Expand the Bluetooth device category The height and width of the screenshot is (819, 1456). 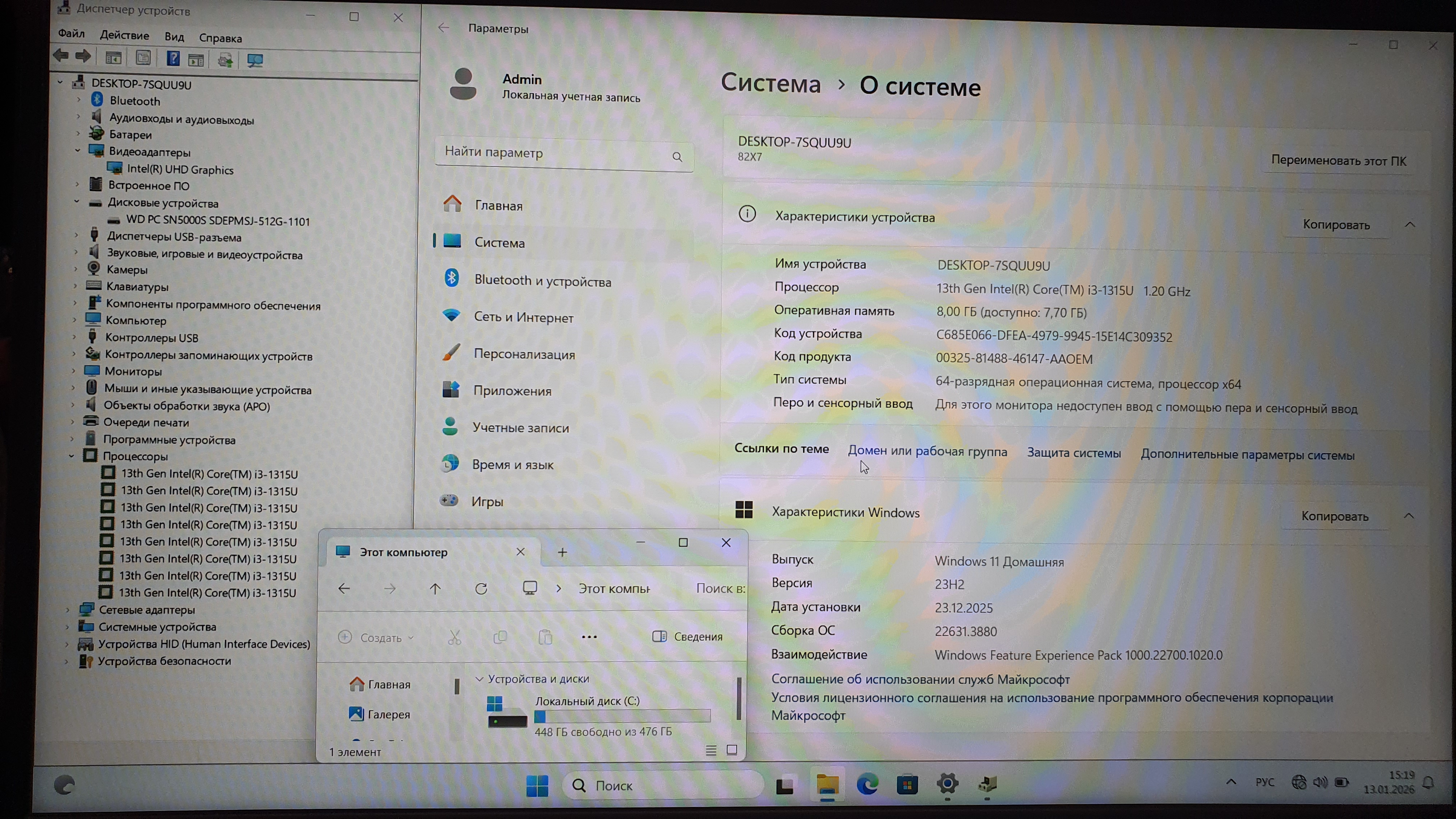point(79,100)
